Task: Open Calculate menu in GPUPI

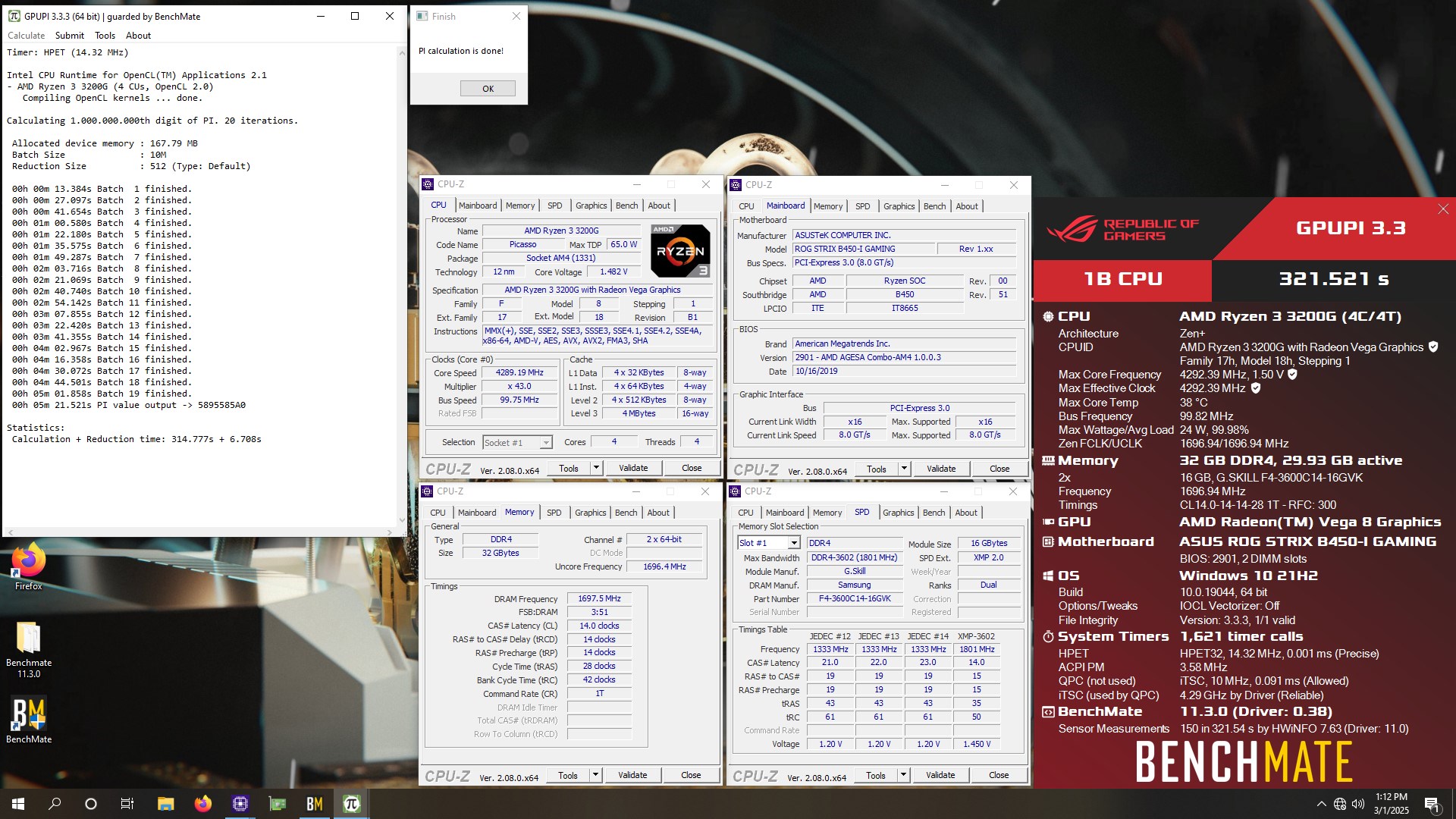Action: point(27,36)
